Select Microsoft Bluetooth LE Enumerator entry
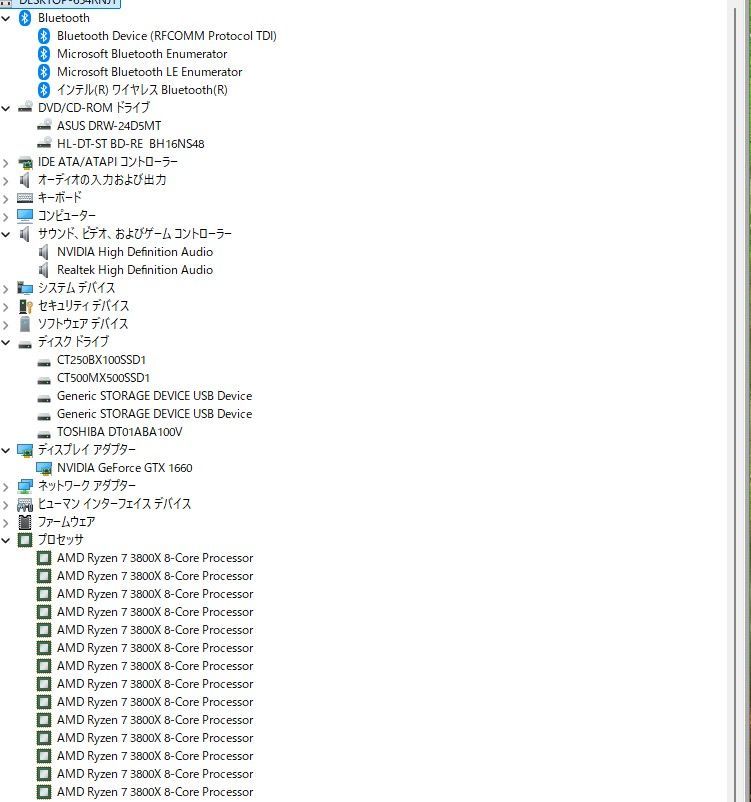The image size is (751, 802). tap(149, 72)
